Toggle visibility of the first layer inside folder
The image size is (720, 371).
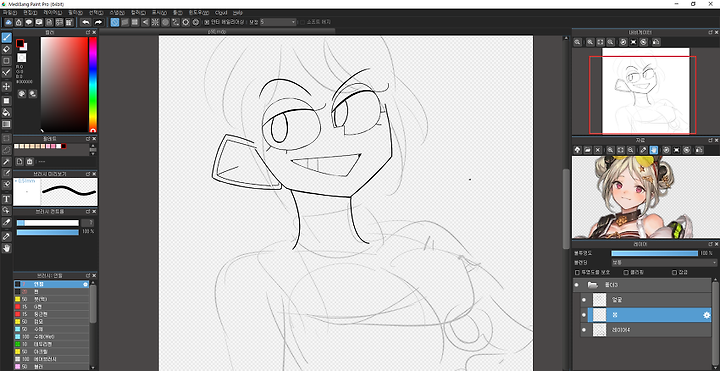[584, 300]
